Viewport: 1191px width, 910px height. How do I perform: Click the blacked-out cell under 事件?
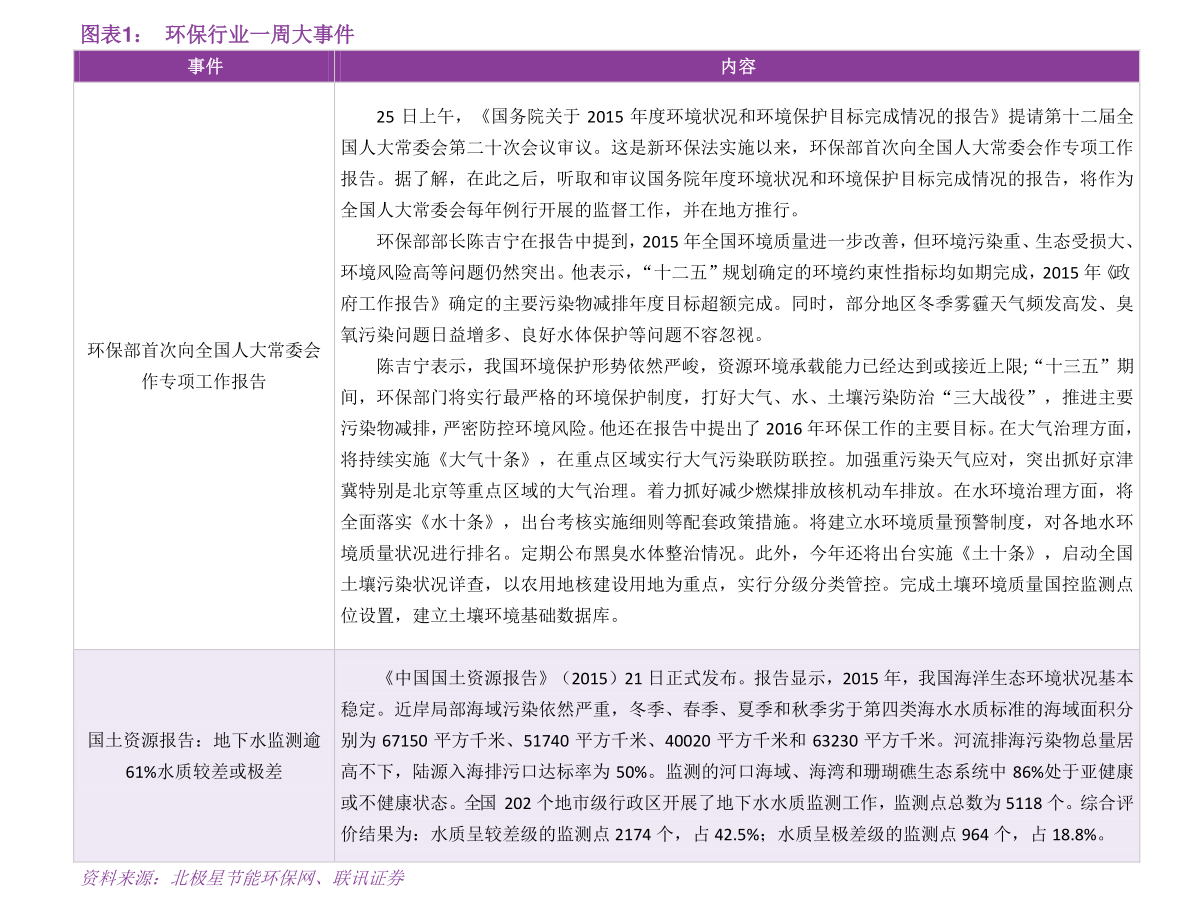tap(204, 365)
